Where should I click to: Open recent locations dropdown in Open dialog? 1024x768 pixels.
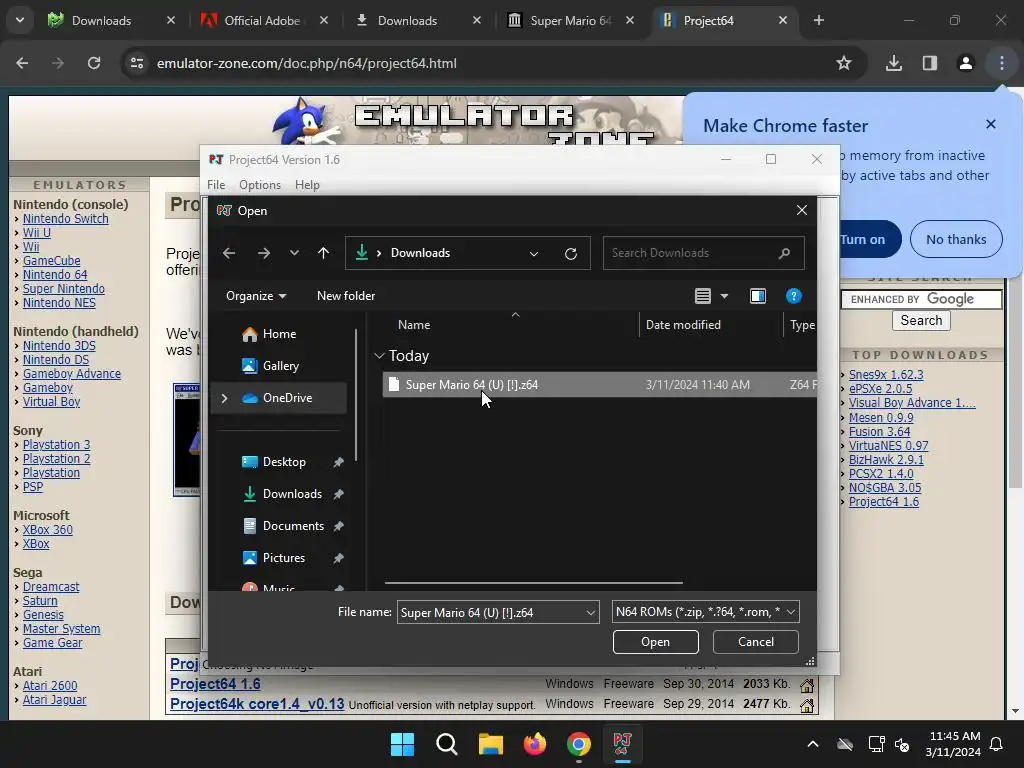[294, 253]
